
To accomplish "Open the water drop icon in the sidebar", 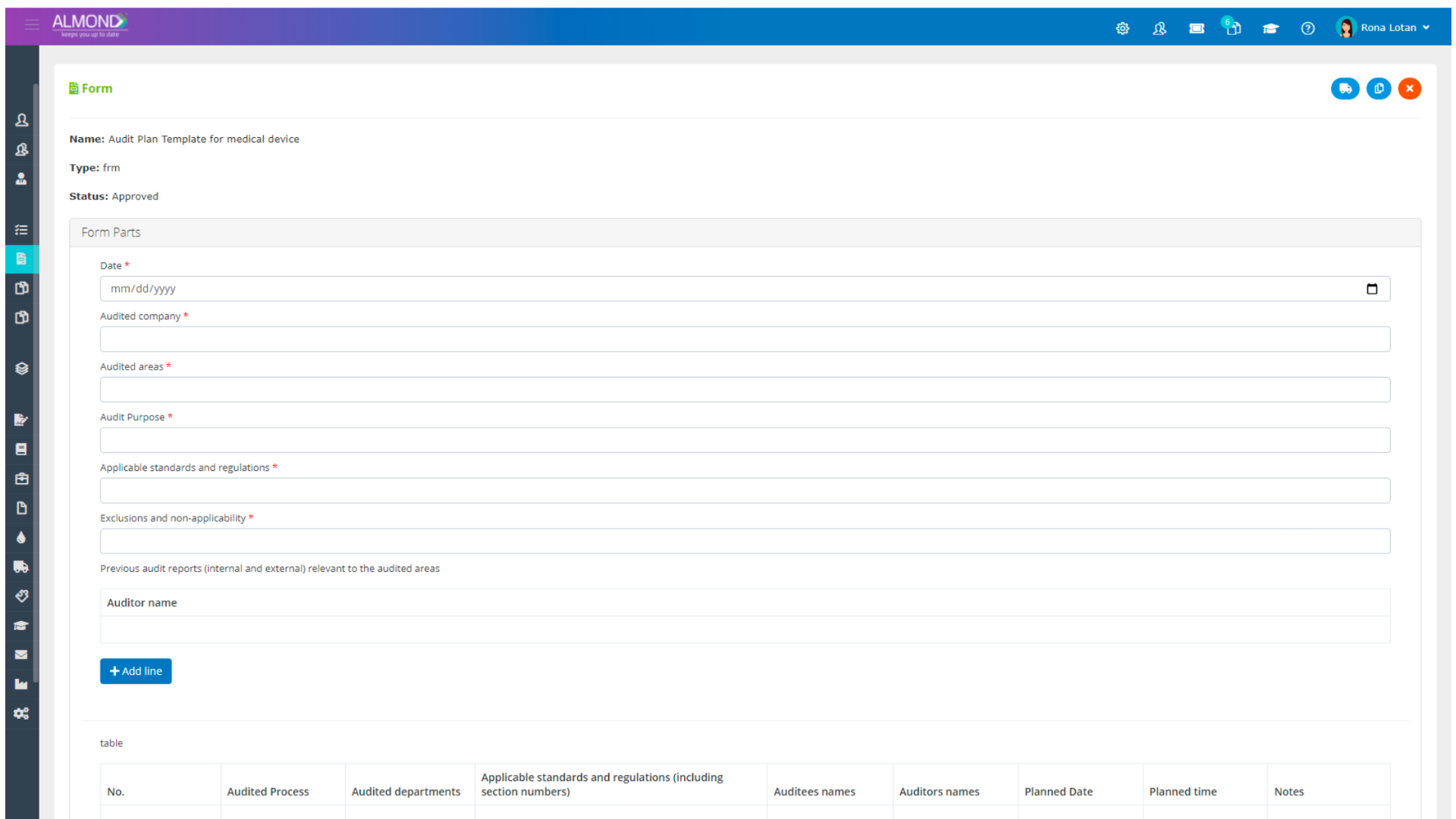I will pyautogui.click(x=21, y=538).
